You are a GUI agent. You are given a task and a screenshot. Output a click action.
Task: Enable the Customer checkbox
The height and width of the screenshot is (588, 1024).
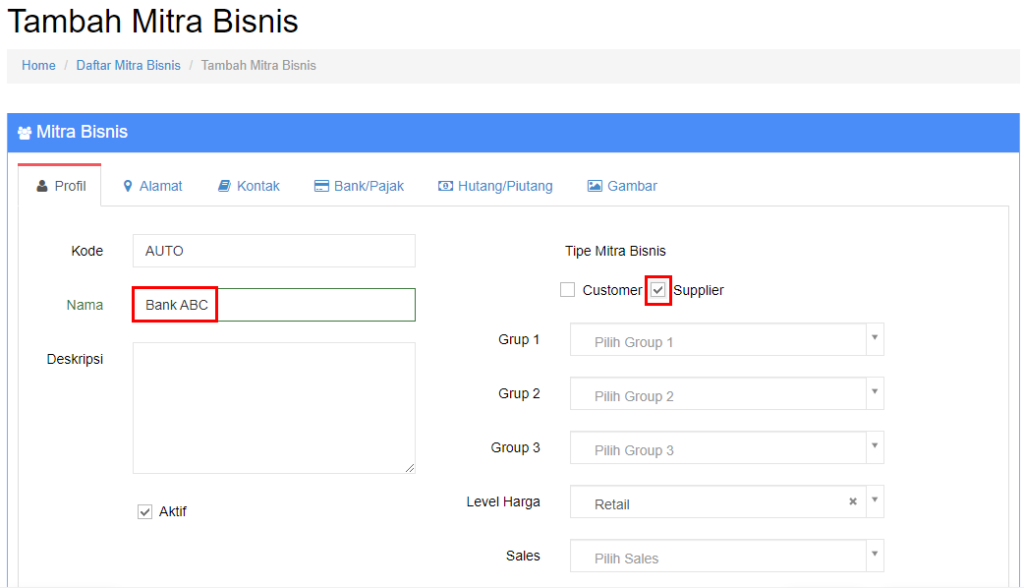coord(567,289)
